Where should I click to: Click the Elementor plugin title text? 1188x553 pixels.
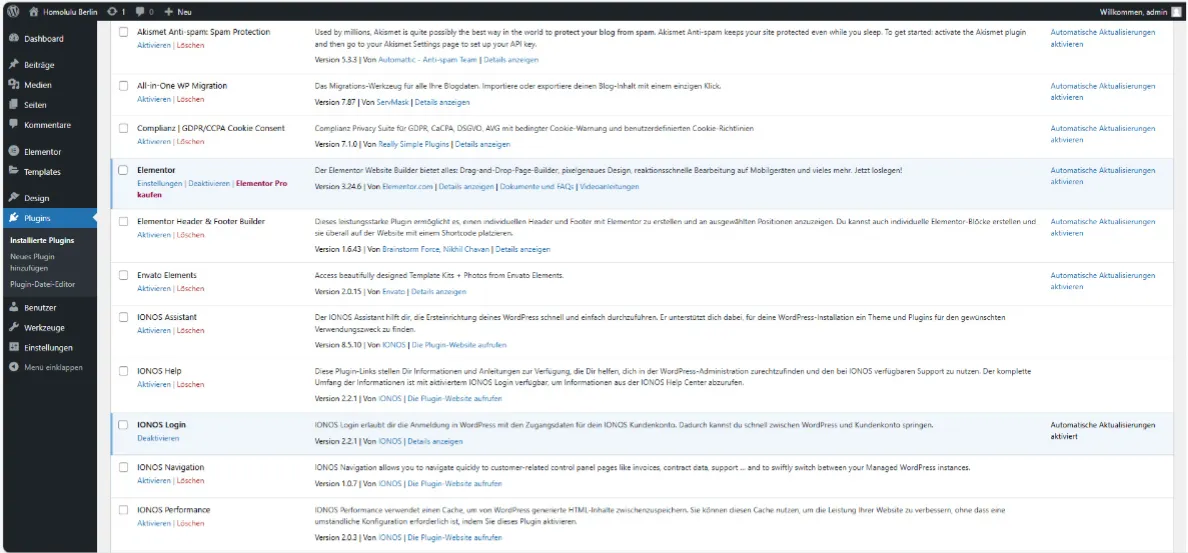click(156, 170)
